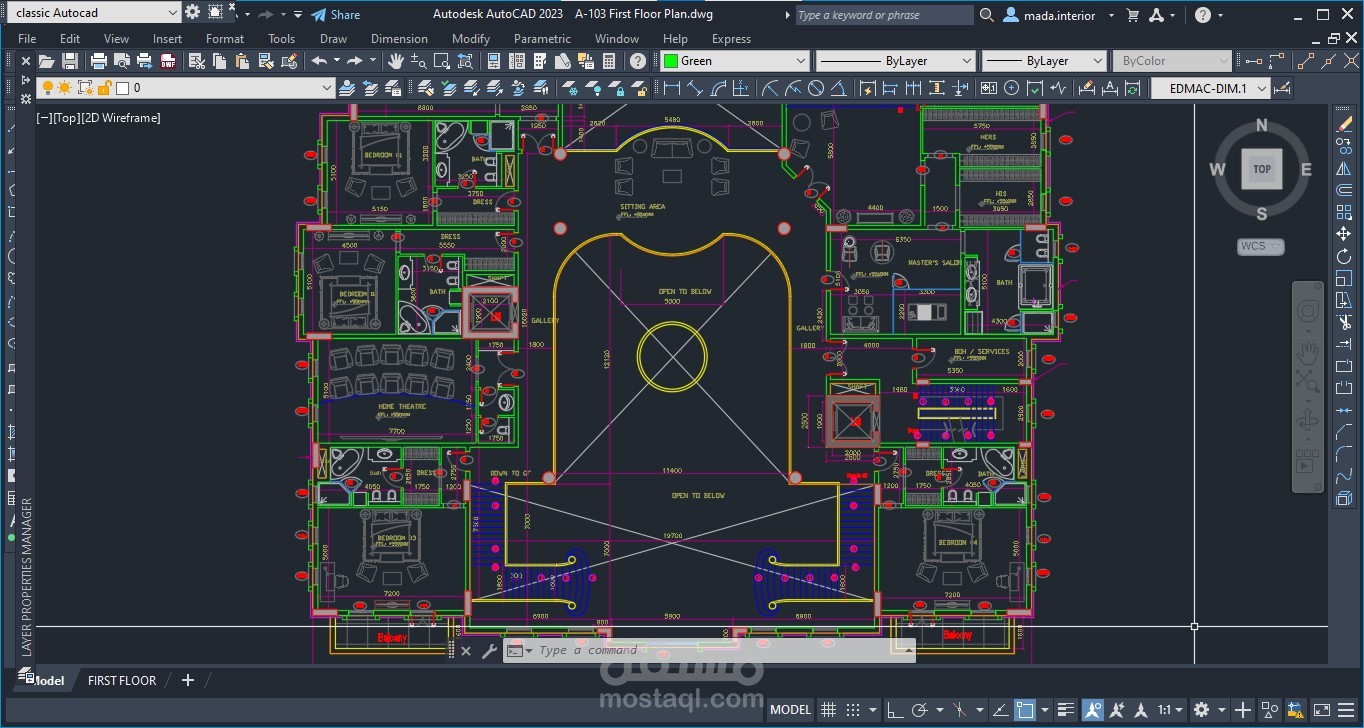This screenshot has width=1364, height=728.
Task: Toggle ortho mode in status bar
Action: [894, 710]
